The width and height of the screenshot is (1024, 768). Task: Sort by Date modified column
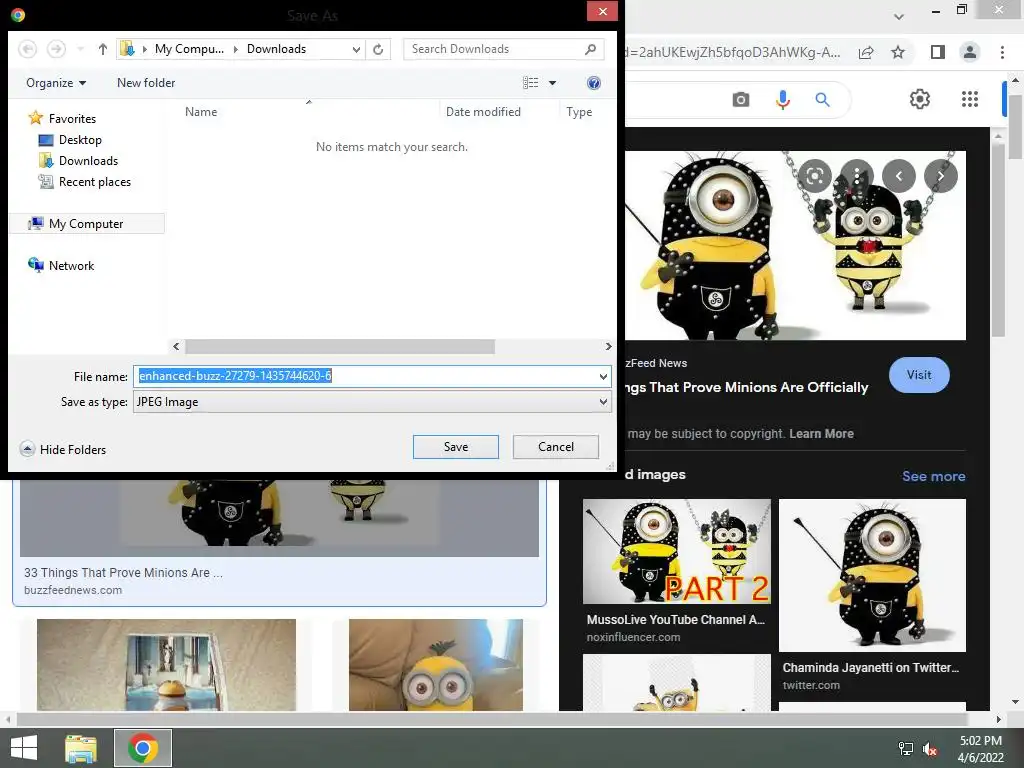pyautogui.click(x=483, y=112)
